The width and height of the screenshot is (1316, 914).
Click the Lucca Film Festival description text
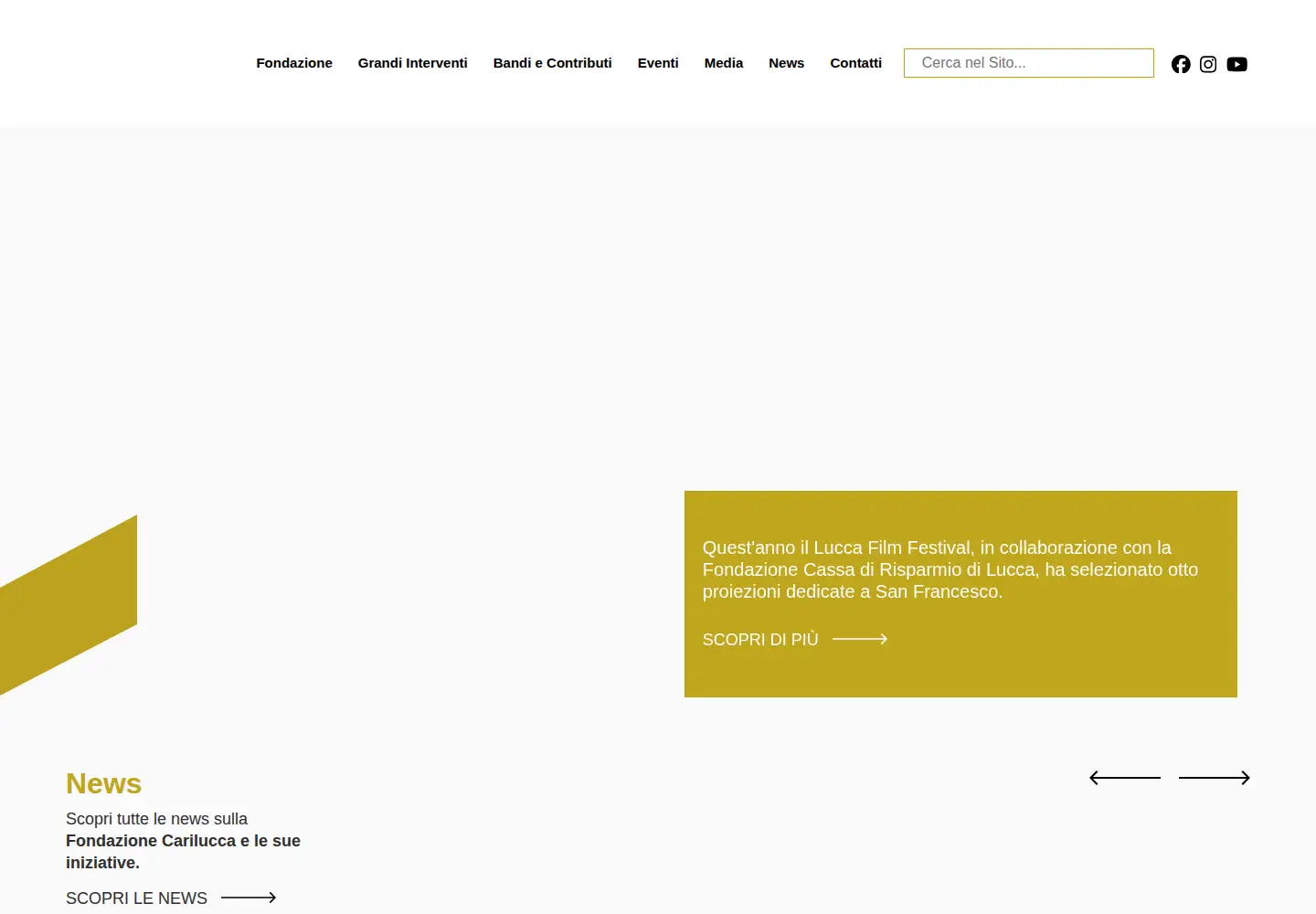pyautogui.click(x=950, y=569)
